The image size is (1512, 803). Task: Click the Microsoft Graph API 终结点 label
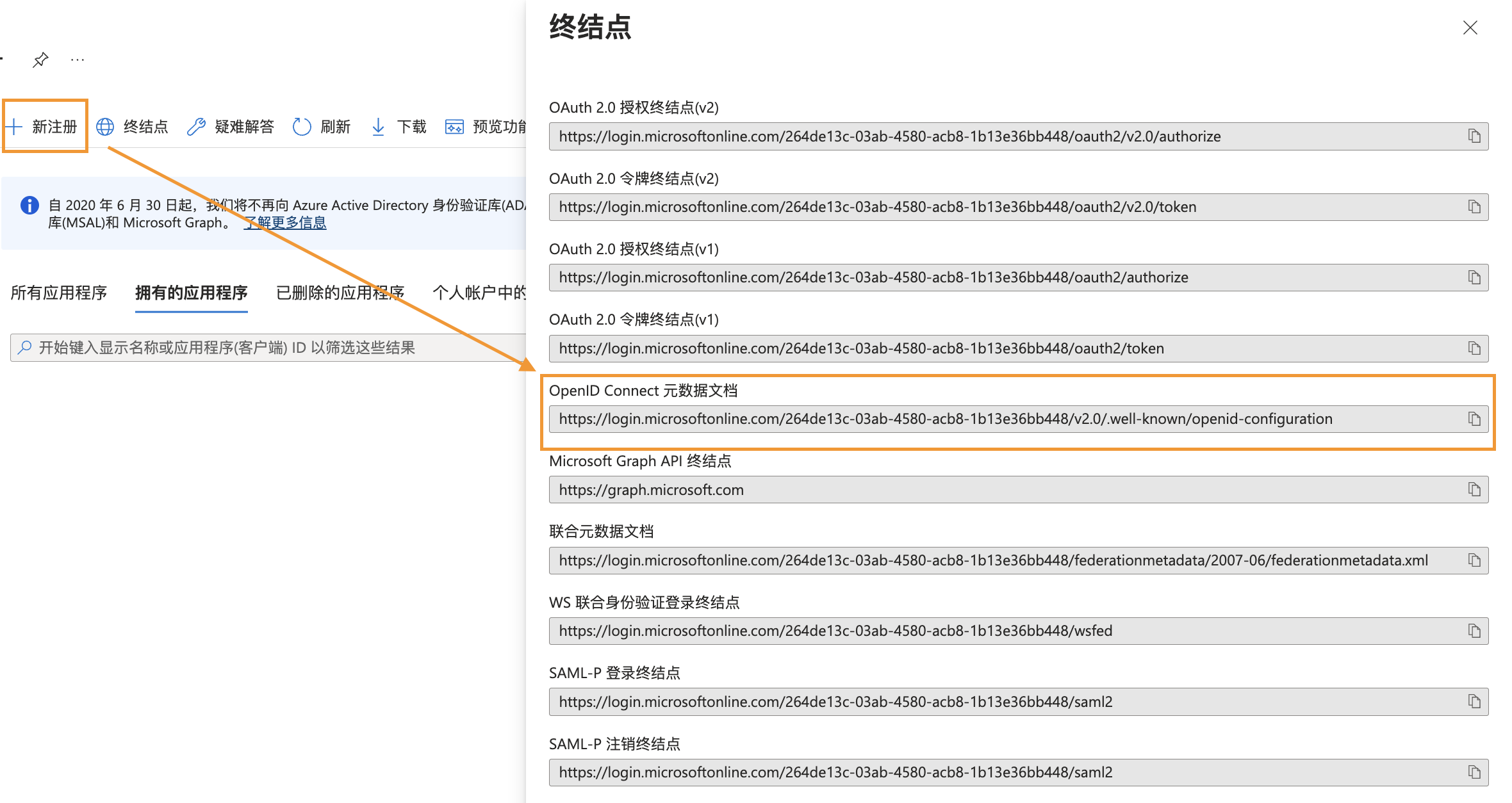[x=640, y=461]
